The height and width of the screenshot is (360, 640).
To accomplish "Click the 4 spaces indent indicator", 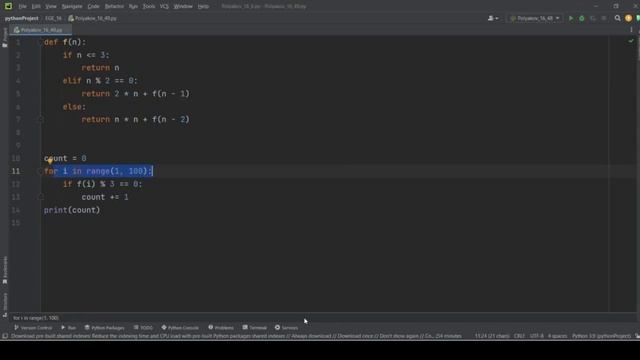I will 557,336.
